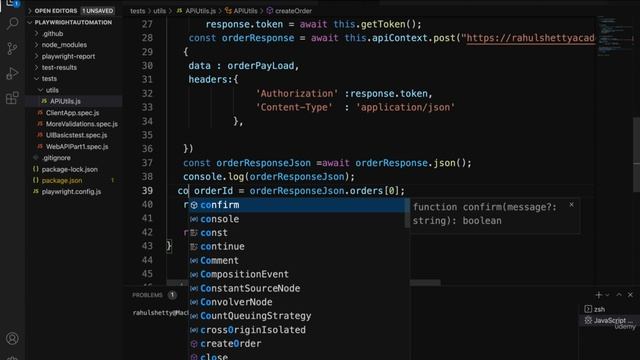Open playwright.config.js file

pyautogui.click(x=71, y=191)
